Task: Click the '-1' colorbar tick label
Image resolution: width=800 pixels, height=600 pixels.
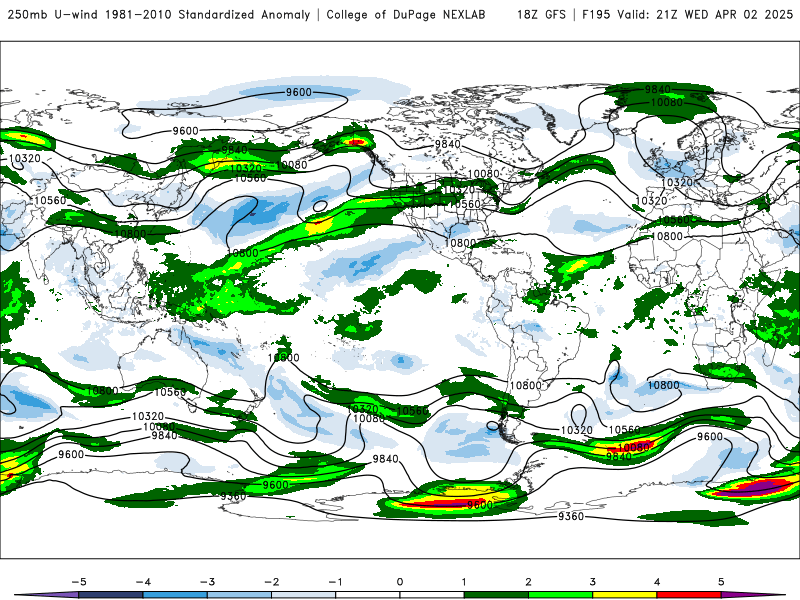Action: (x=335, y=582)
